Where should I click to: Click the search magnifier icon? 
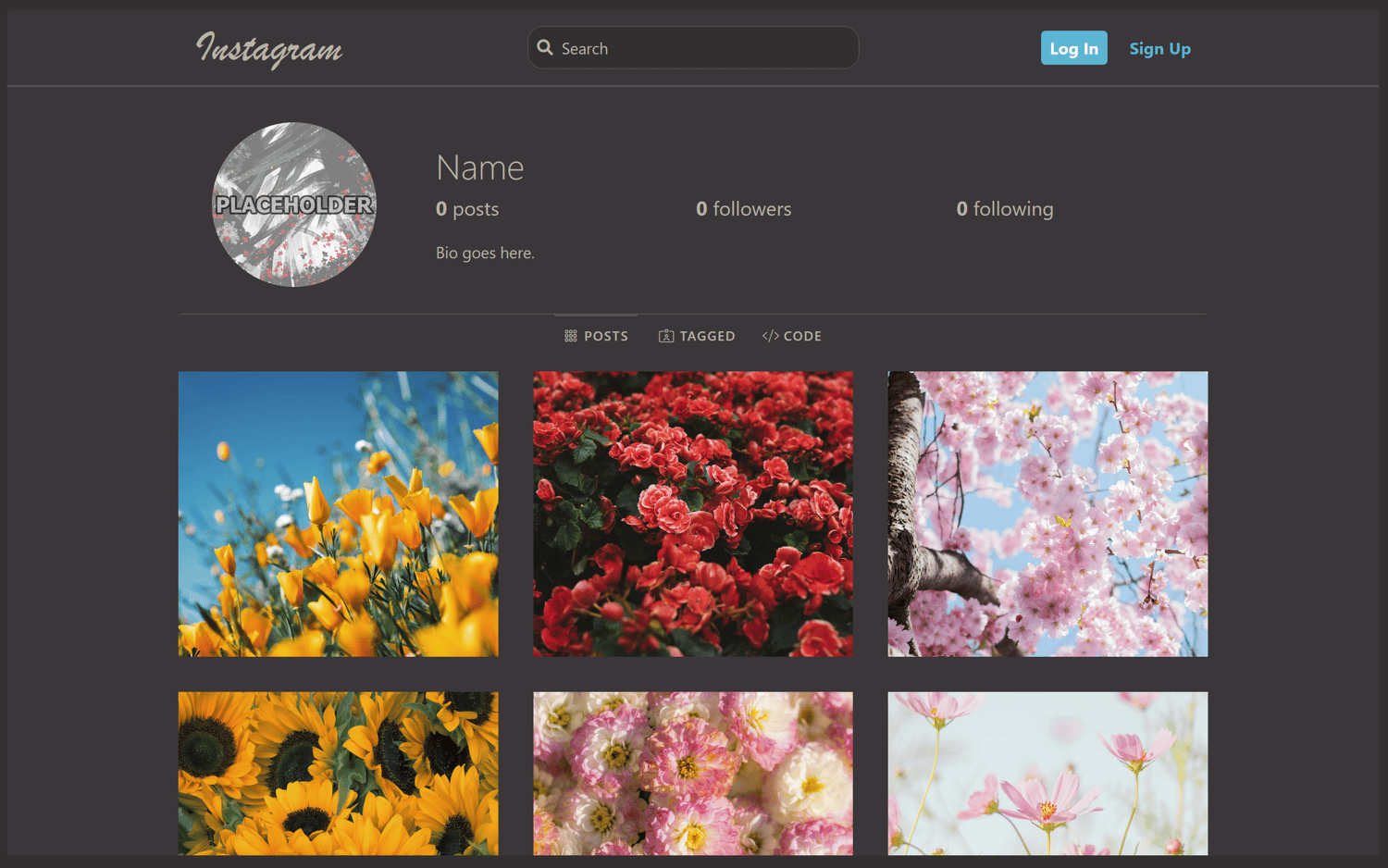coord(545,47)
